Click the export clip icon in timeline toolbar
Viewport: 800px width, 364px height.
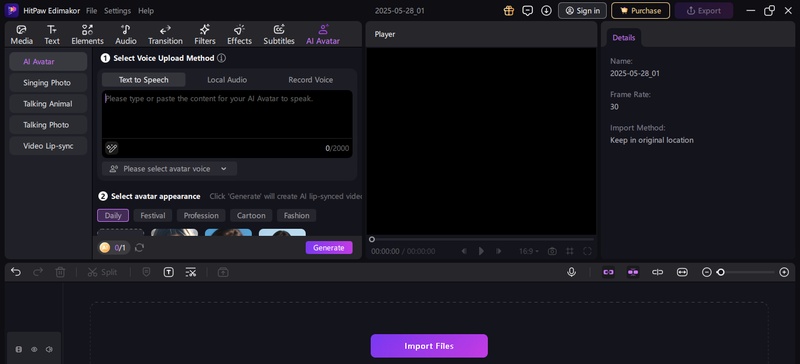point(223,272)
